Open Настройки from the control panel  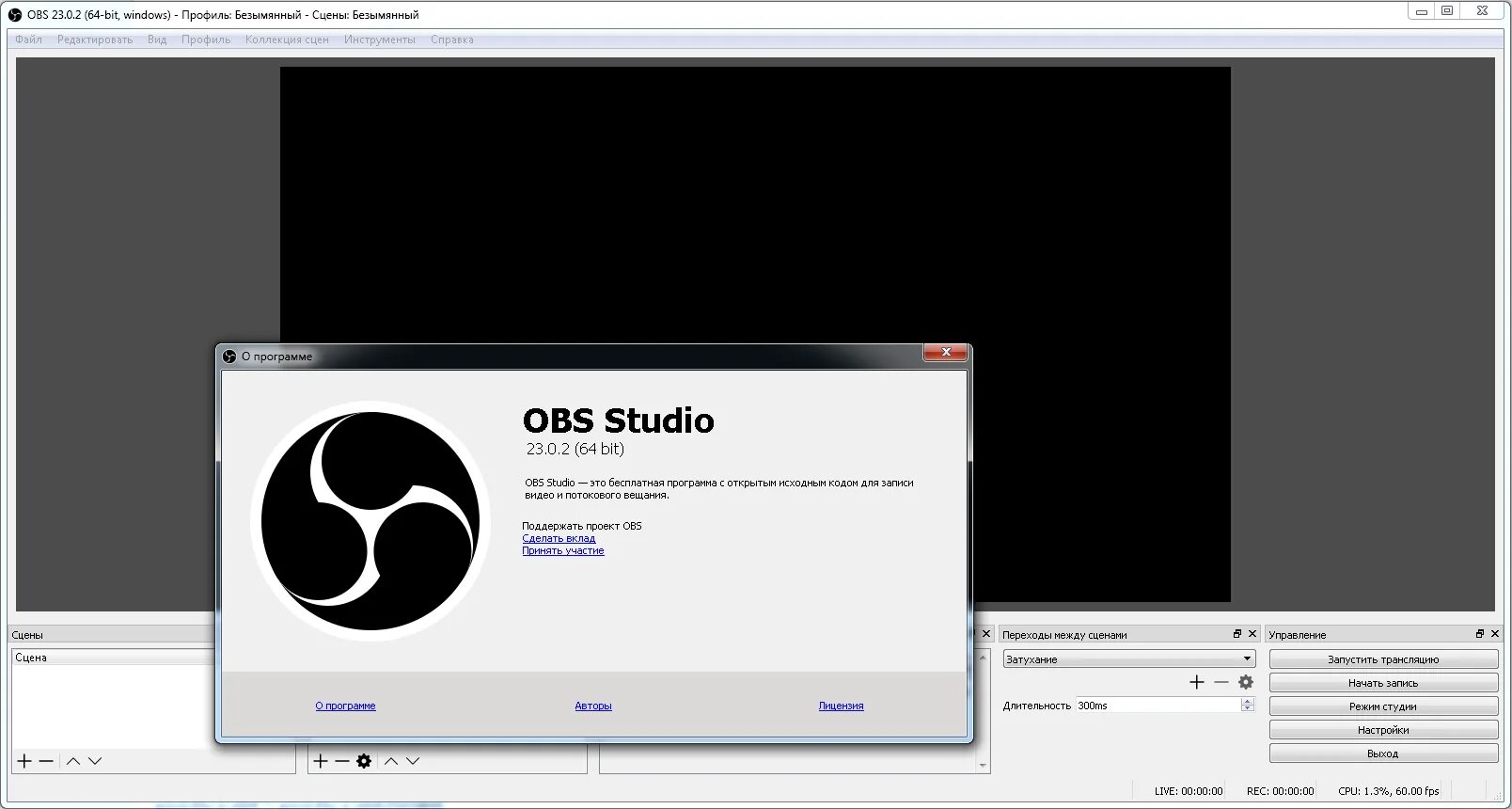1383,730
